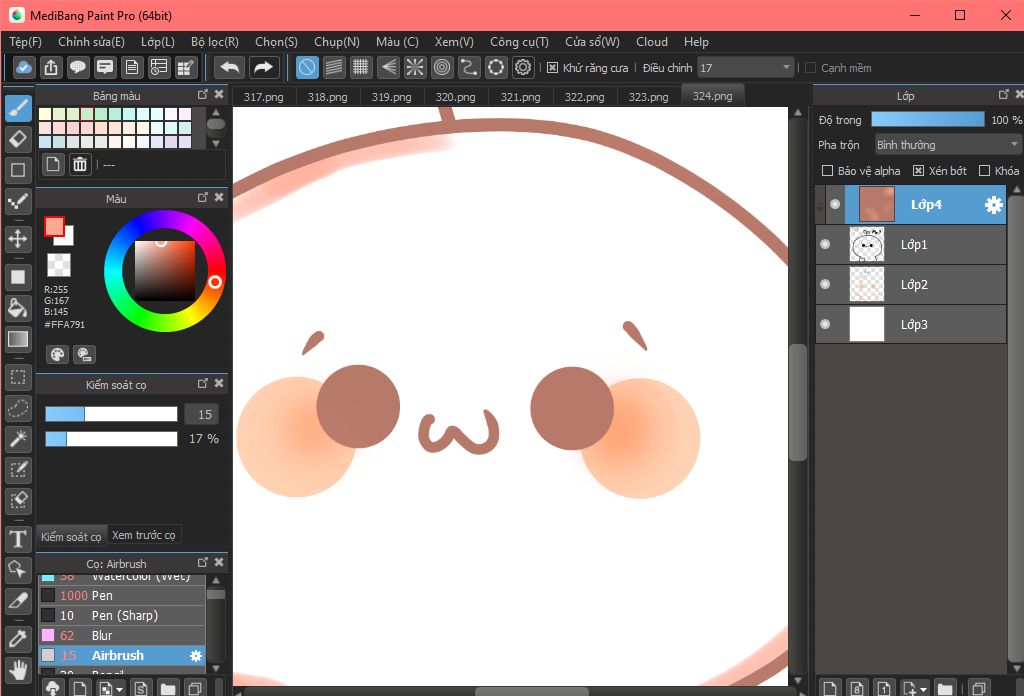Screen dimensions: 1024x696
Task: Switch to the 322.png tab
Action: (584, 97)
